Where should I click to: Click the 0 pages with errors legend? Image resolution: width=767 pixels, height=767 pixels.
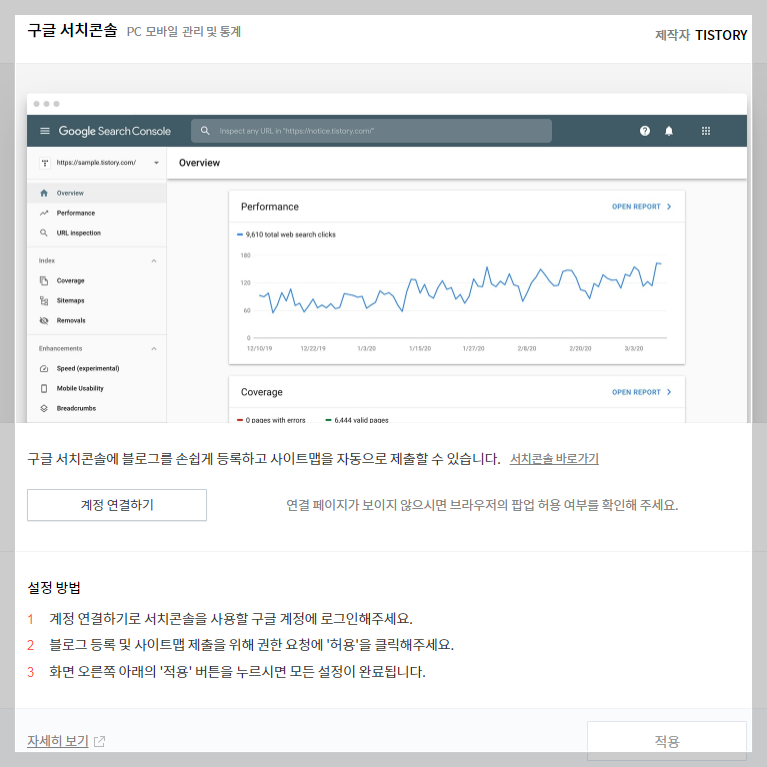tap(271, 420)
